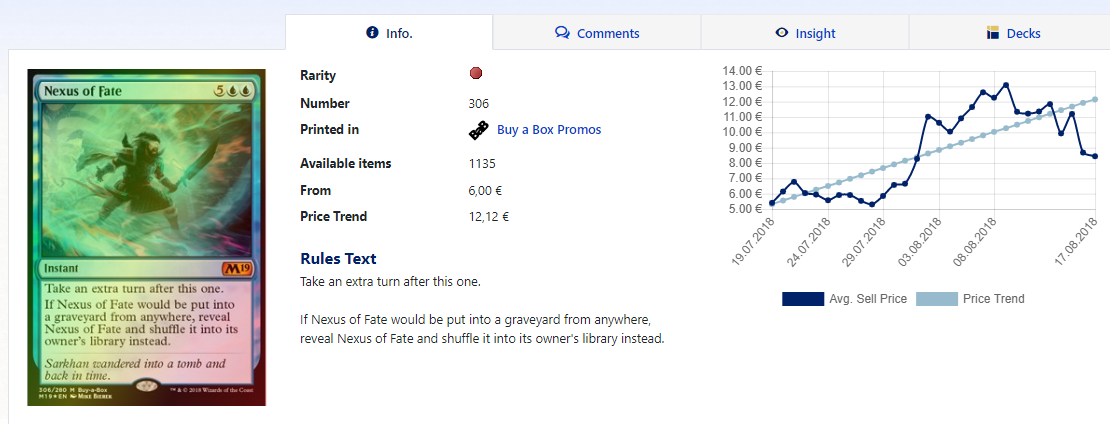The image size is (1110, 424).
Task: Click the info circle icon on Info. tab
Action: 372,33
